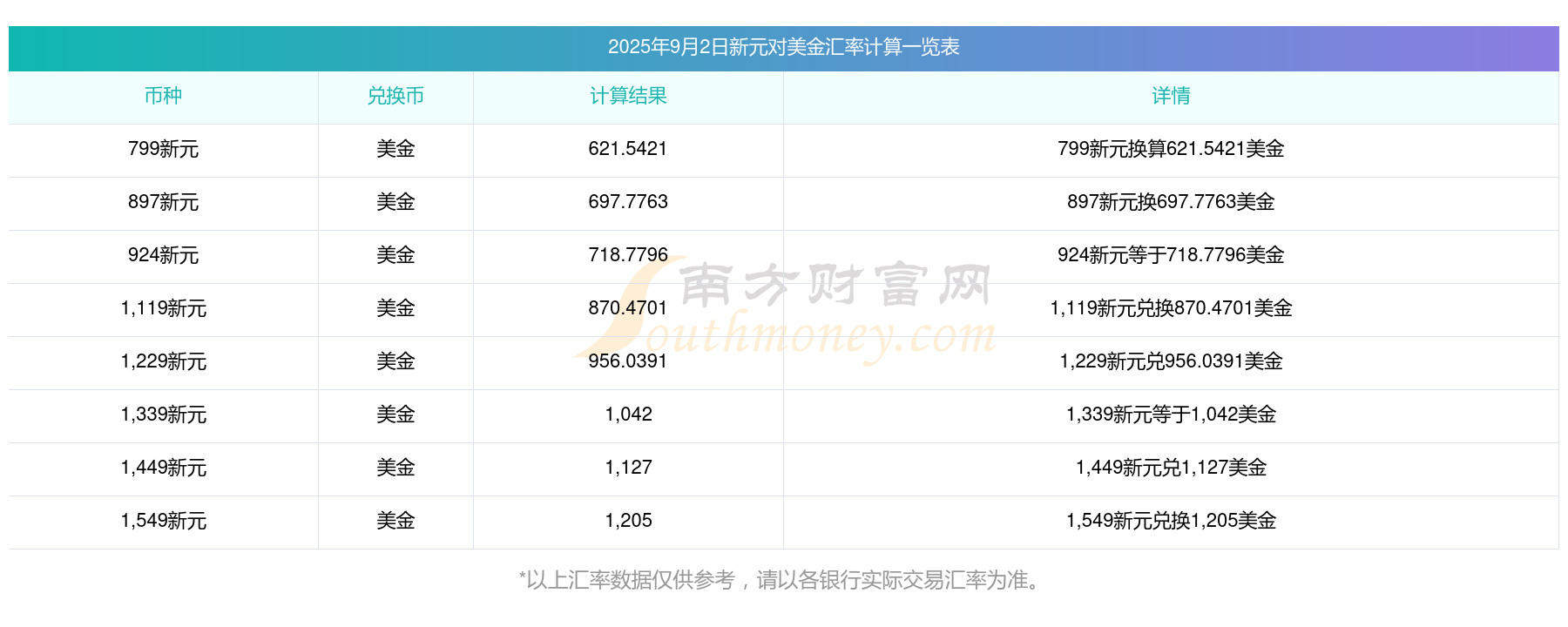Viewport: 1568px width, 627px height.
Task: Click 美金 in the 1,449新元 row
Action: point(395,468)
